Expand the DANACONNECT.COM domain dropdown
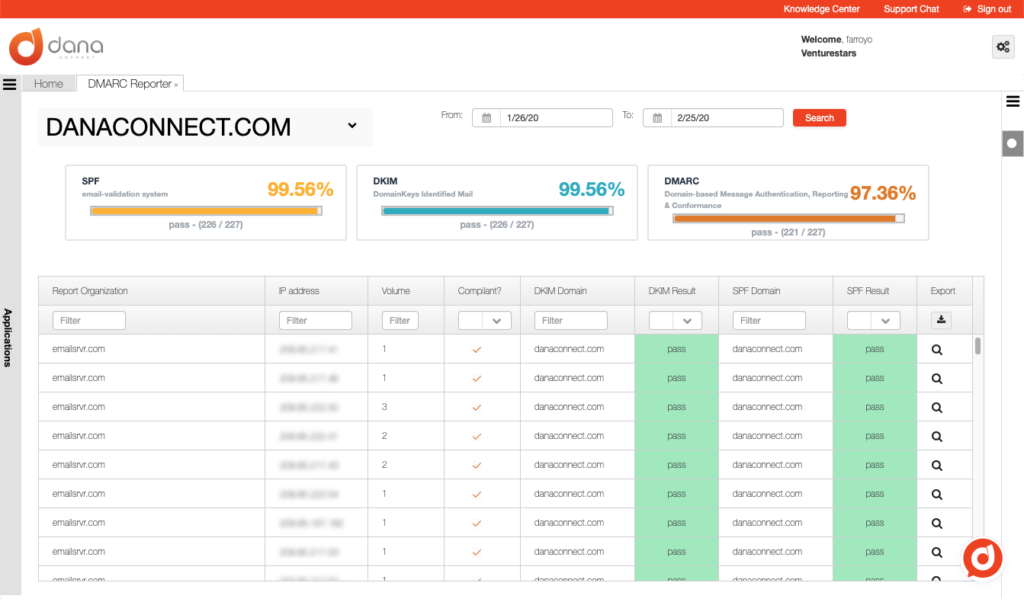 (352, 125)
